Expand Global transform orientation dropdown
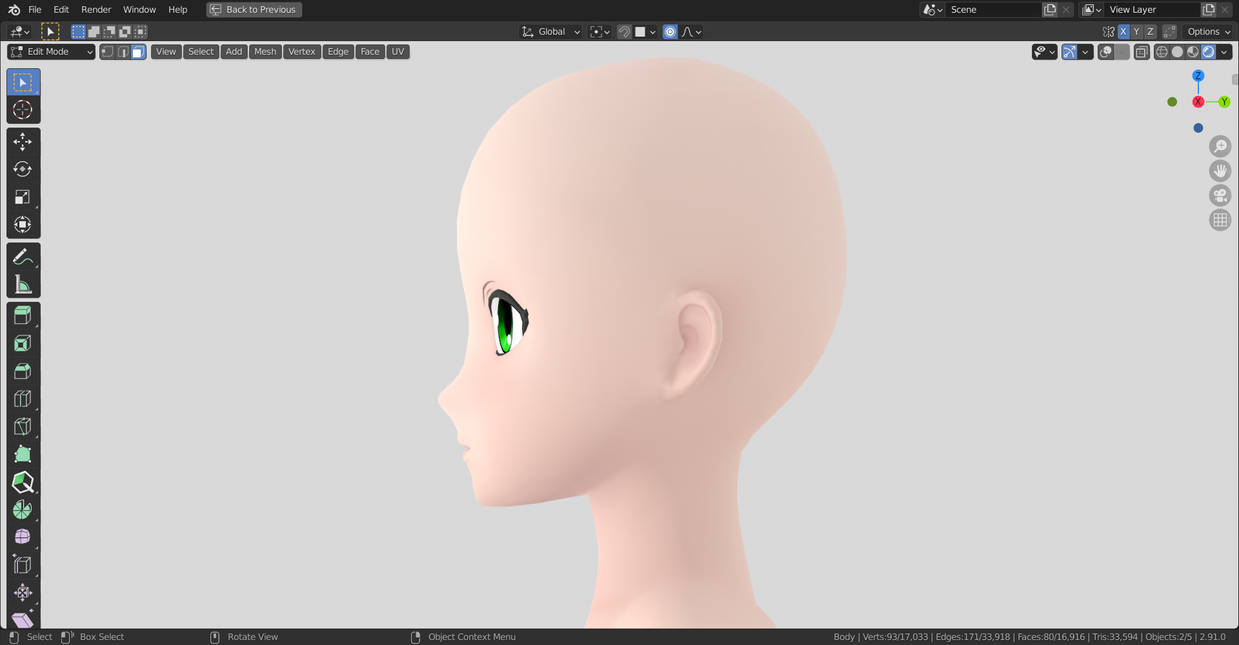The width and height of the screenshot is (1239, 645). pyautogui.click(x=550, y=32)
